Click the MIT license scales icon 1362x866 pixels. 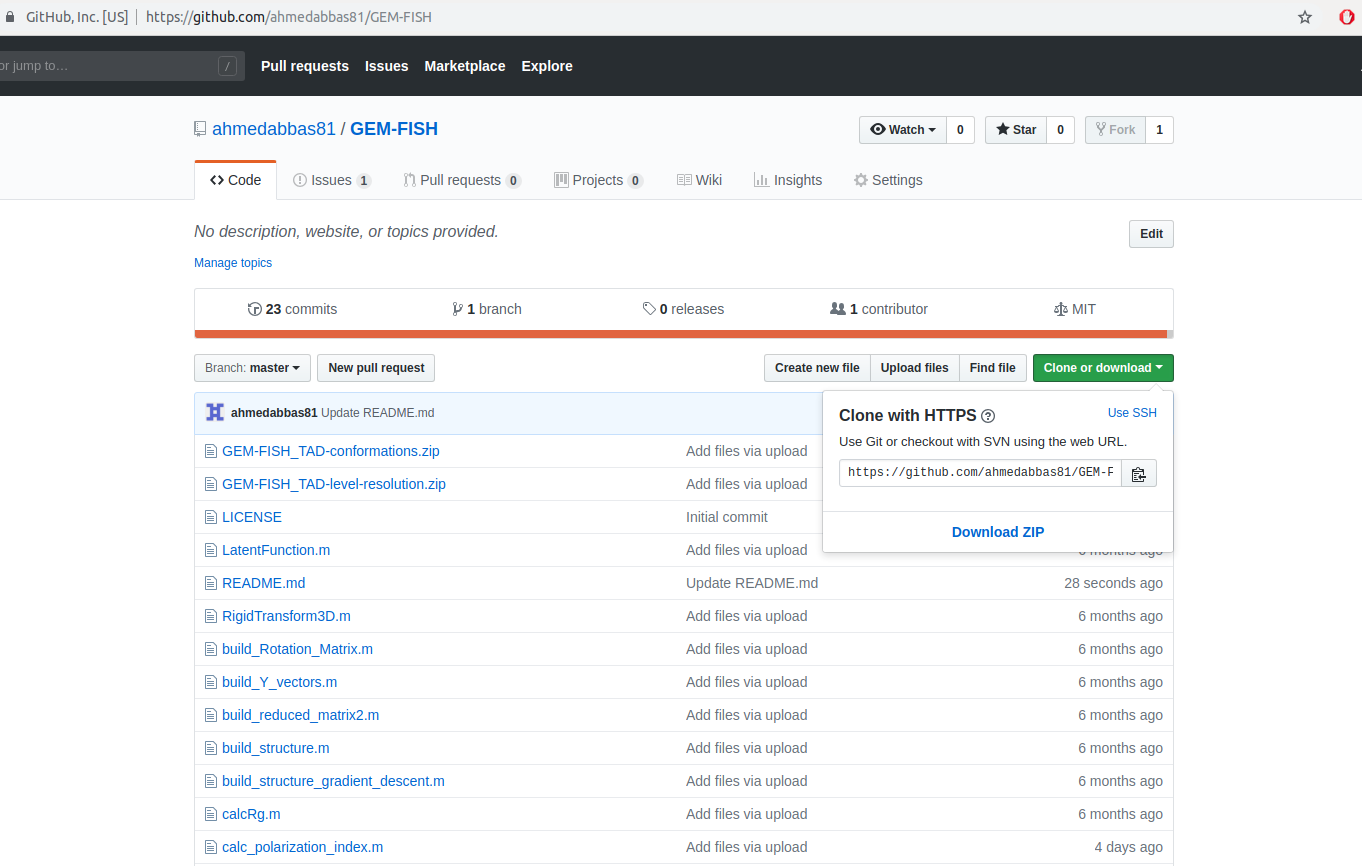coord(1060,308)
